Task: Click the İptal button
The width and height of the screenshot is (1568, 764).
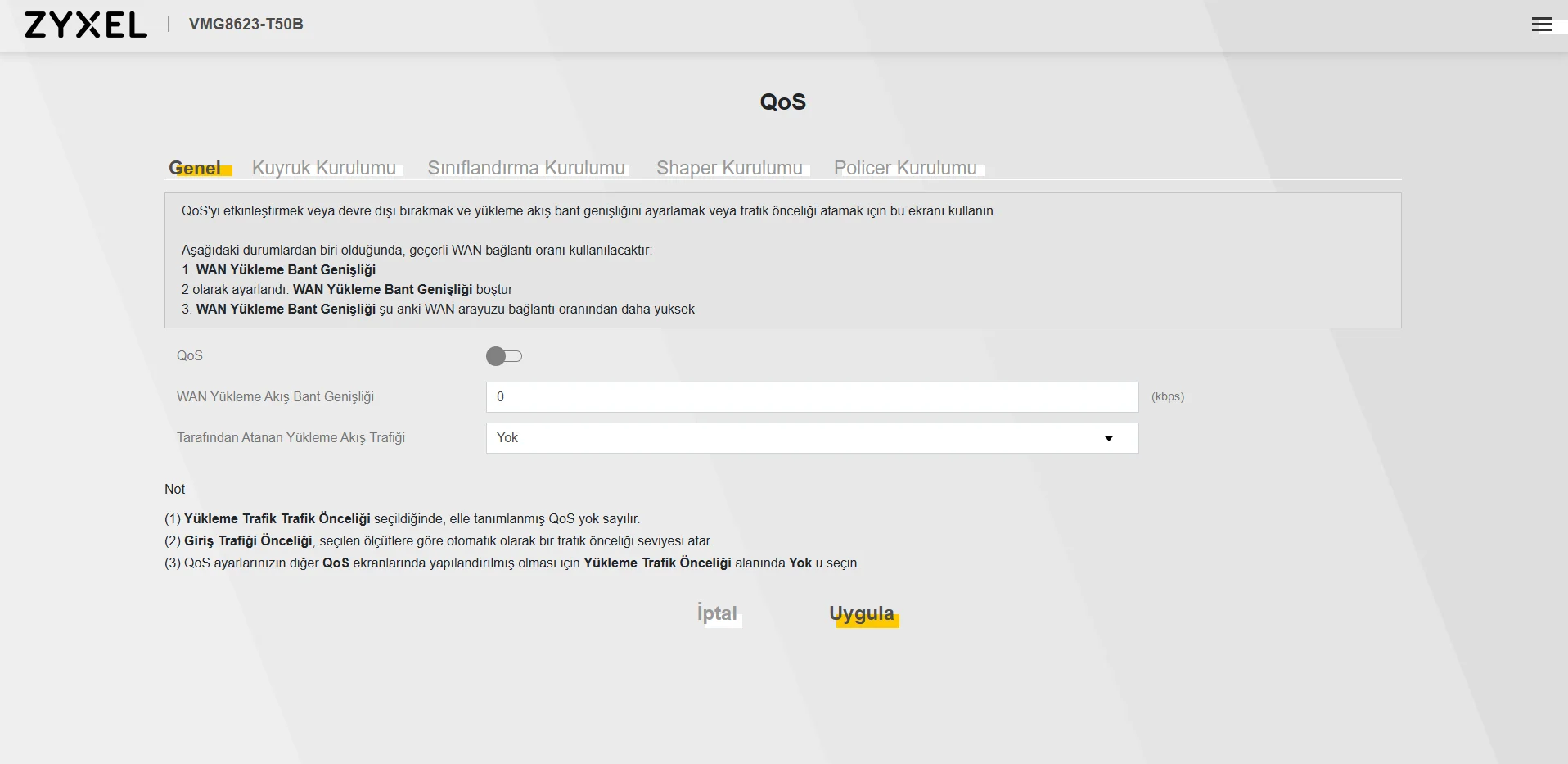Action: tap(717, 613)
